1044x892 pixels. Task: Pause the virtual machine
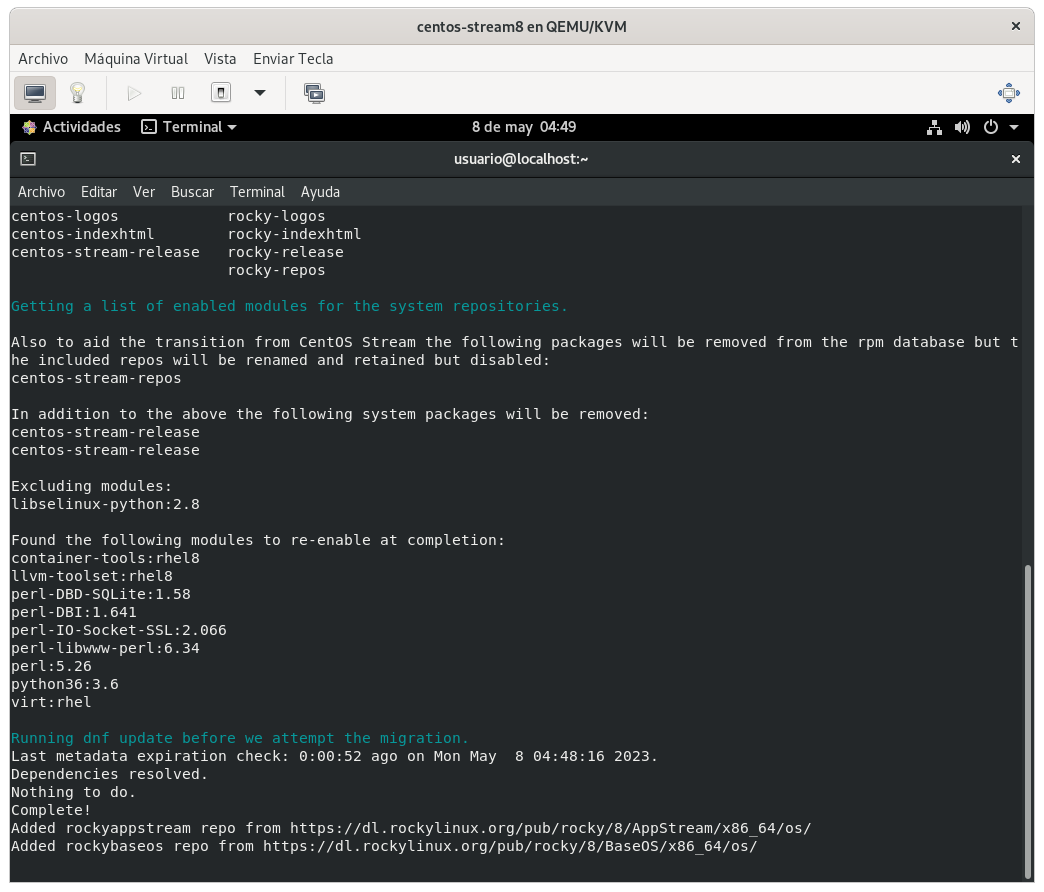(x=178, y=93)
